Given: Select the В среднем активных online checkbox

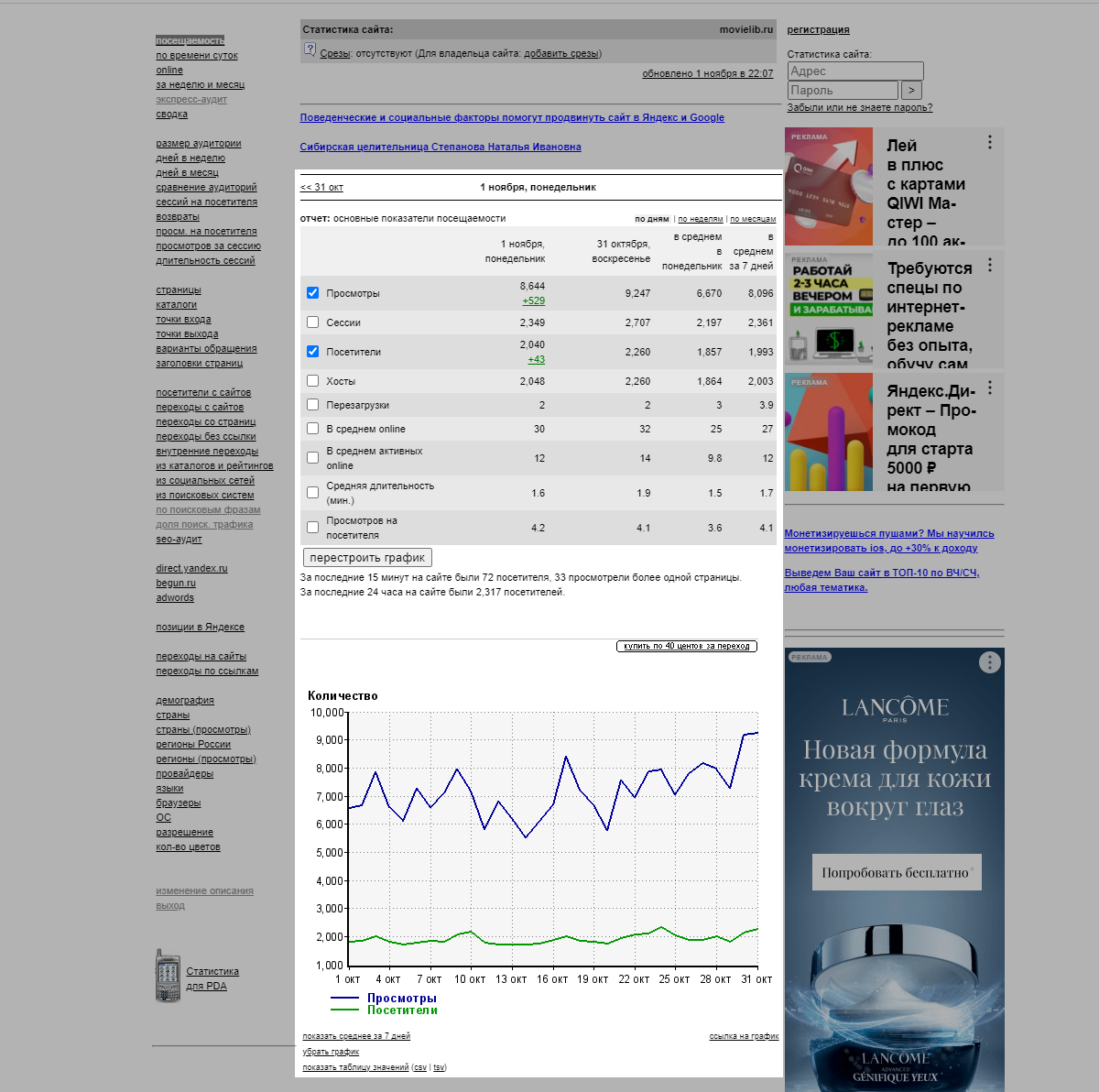Looking at the screenshot, I should pyautogui.click(x=313, y=458).
